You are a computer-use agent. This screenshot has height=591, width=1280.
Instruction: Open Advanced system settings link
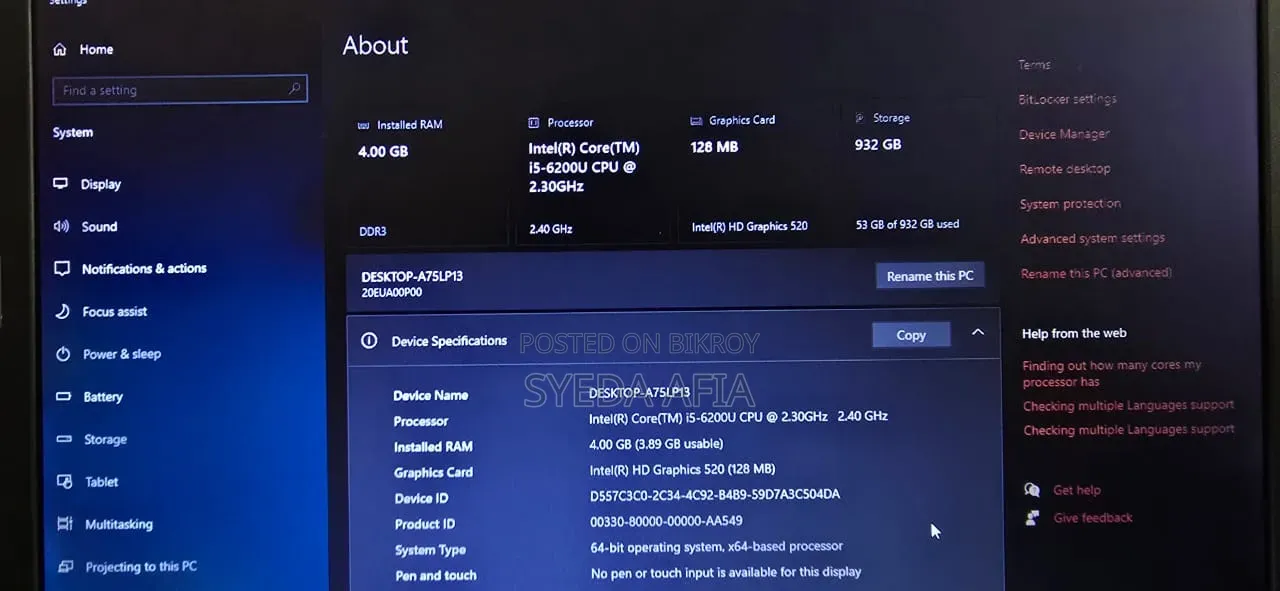pos(1092,239)
